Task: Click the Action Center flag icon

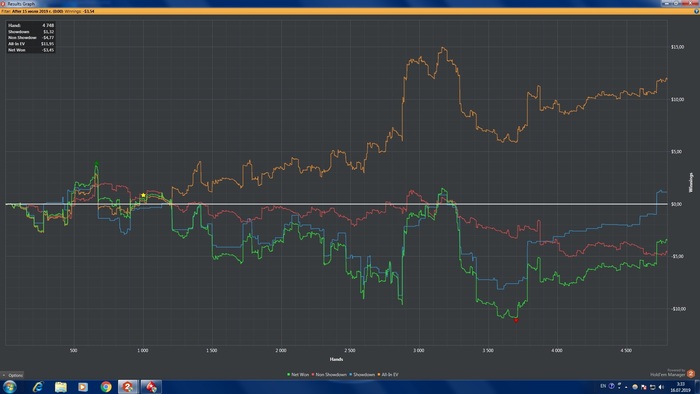Action: click(x=644, y=387)
